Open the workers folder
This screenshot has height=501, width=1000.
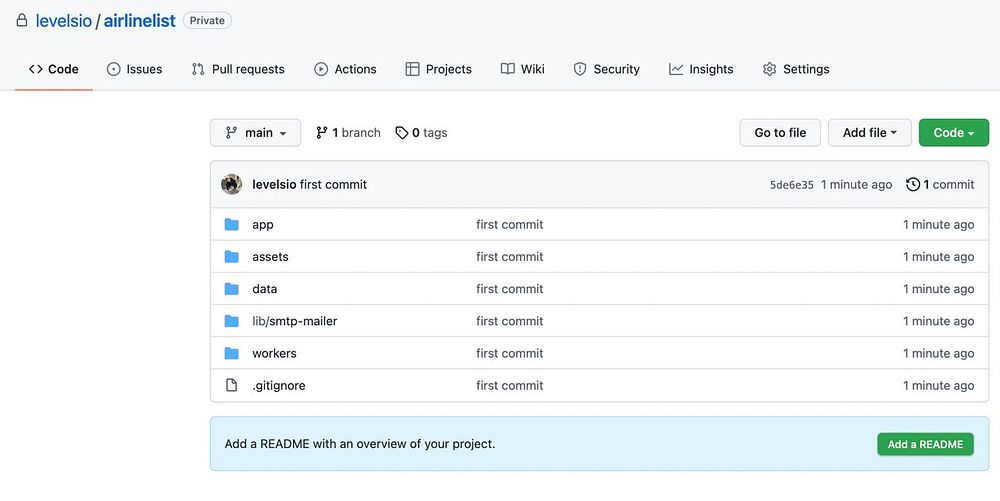[274, 353]
